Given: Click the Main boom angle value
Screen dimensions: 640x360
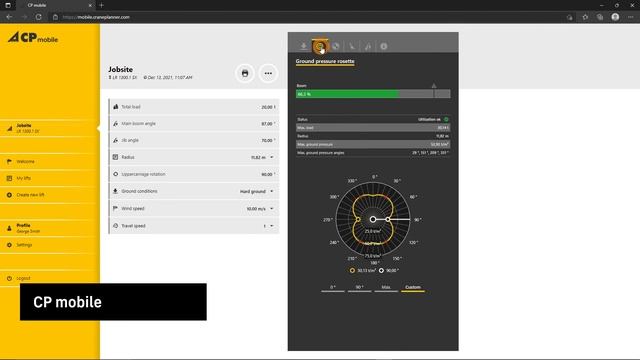Looking at the screenshot, I should tap(268, 124).
